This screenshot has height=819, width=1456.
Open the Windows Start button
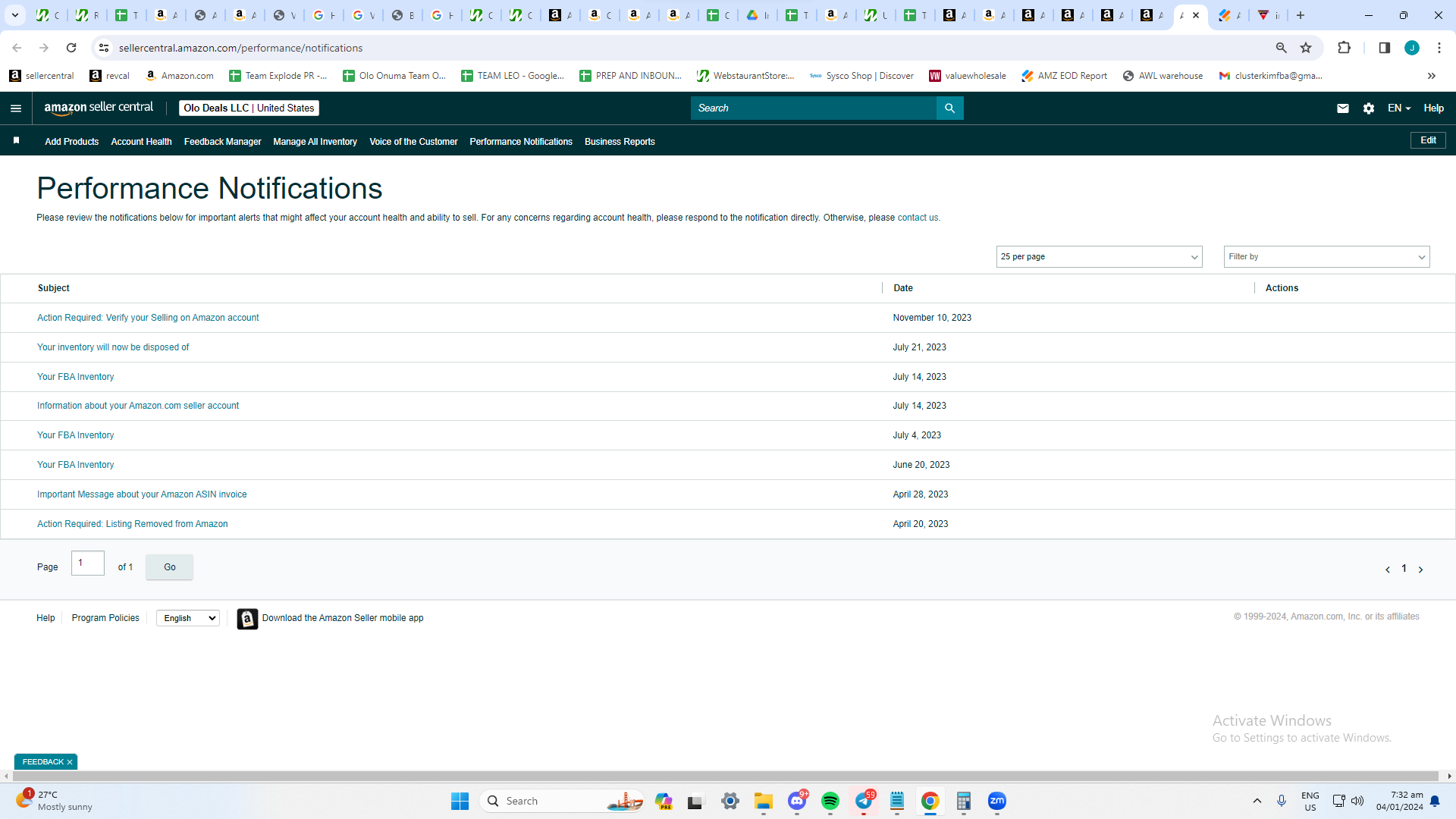(460, 802)
